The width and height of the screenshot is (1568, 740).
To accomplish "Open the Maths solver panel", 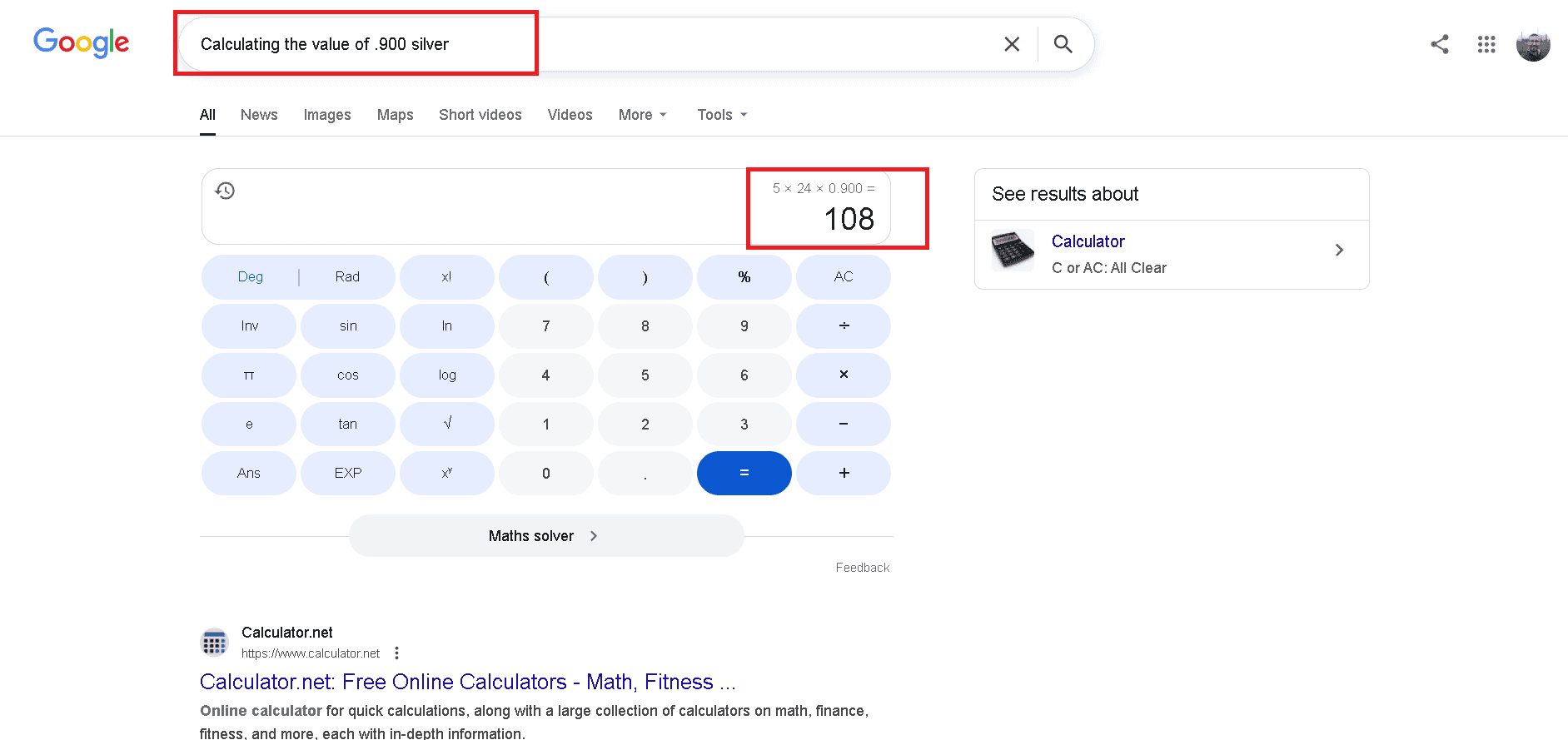I will point(545,535).
